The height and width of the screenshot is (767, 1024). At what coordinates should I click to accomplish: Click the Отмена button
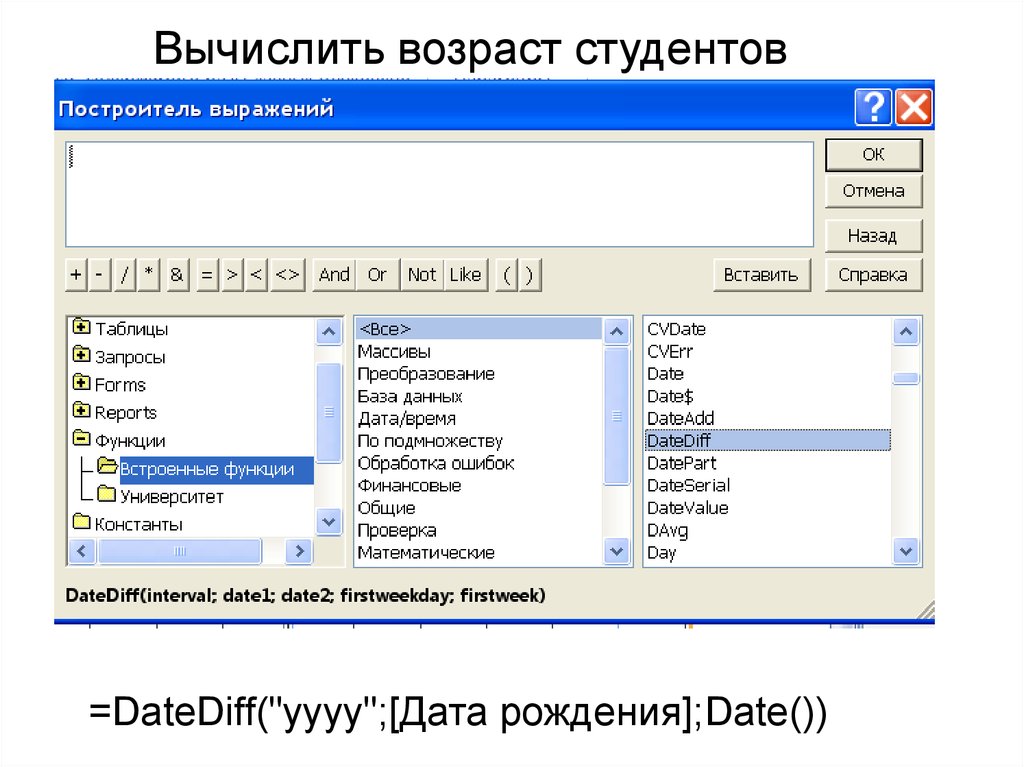[873, 191]
